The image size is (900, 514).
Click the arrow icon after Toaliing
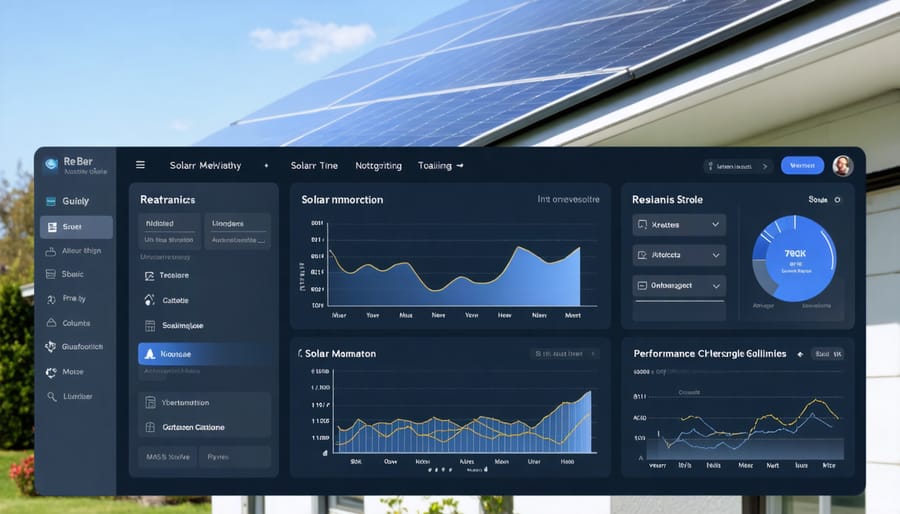[x=460, y=166]
